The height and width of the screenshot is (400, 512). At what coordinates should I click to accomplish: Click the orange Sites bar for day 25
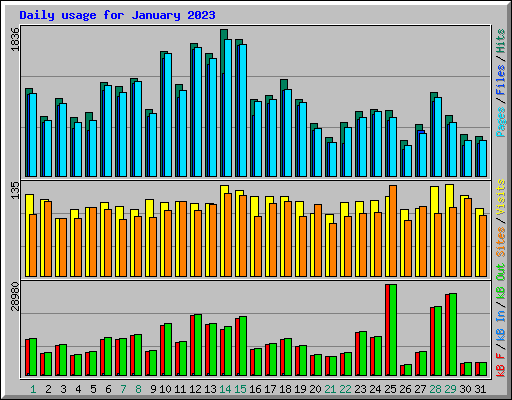tap(393, 231)
